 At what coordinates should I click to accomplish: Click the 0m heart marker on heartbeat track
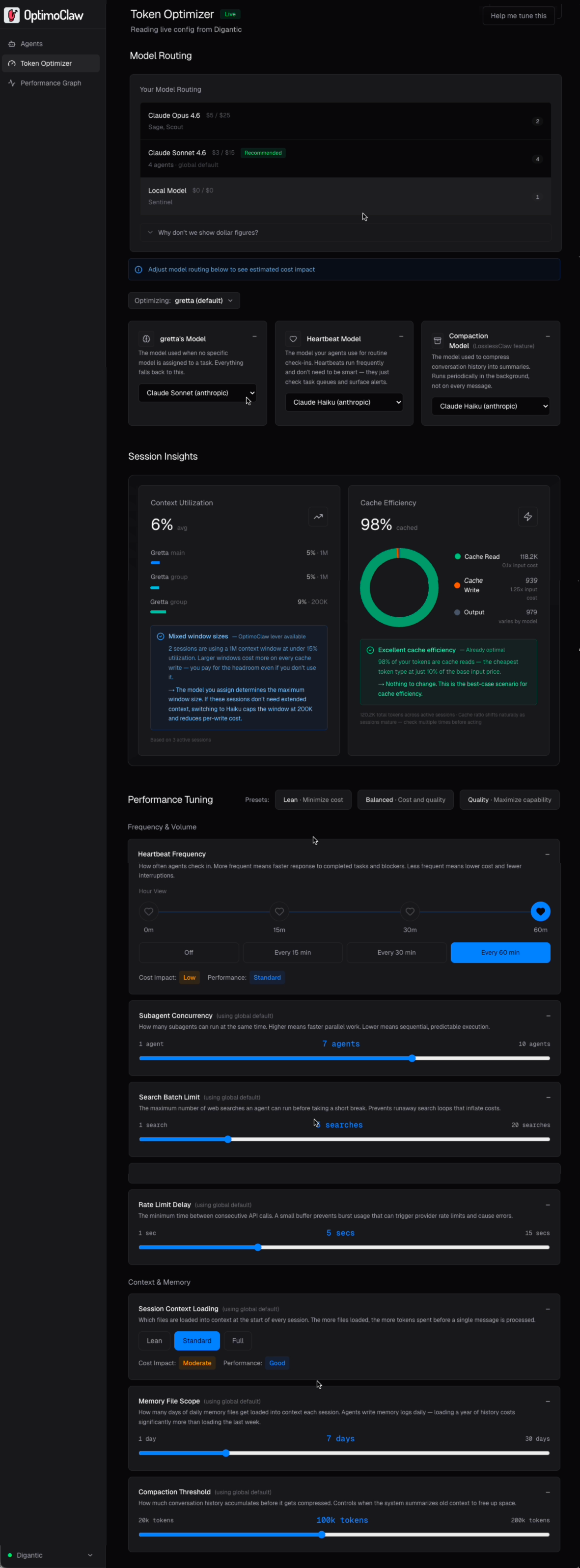pos(148,911)
